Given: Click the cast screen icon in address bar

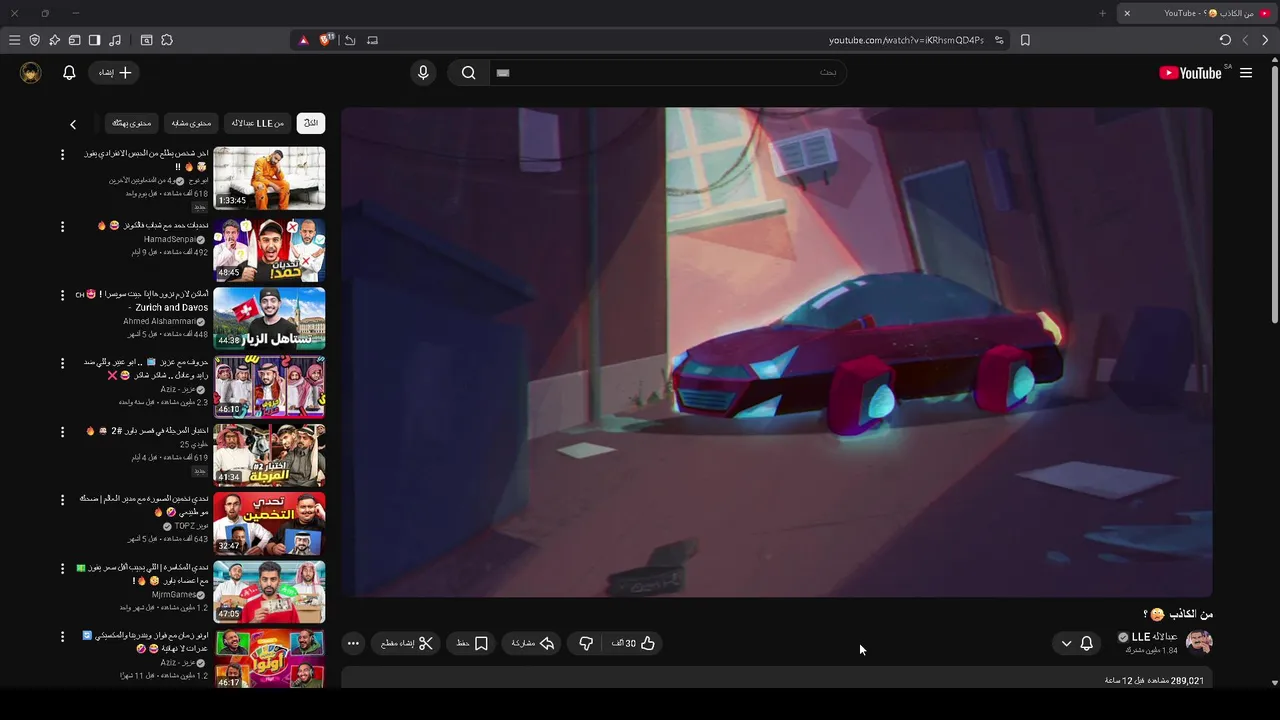Looking at the screenshot, I should (x=372, y=40).
